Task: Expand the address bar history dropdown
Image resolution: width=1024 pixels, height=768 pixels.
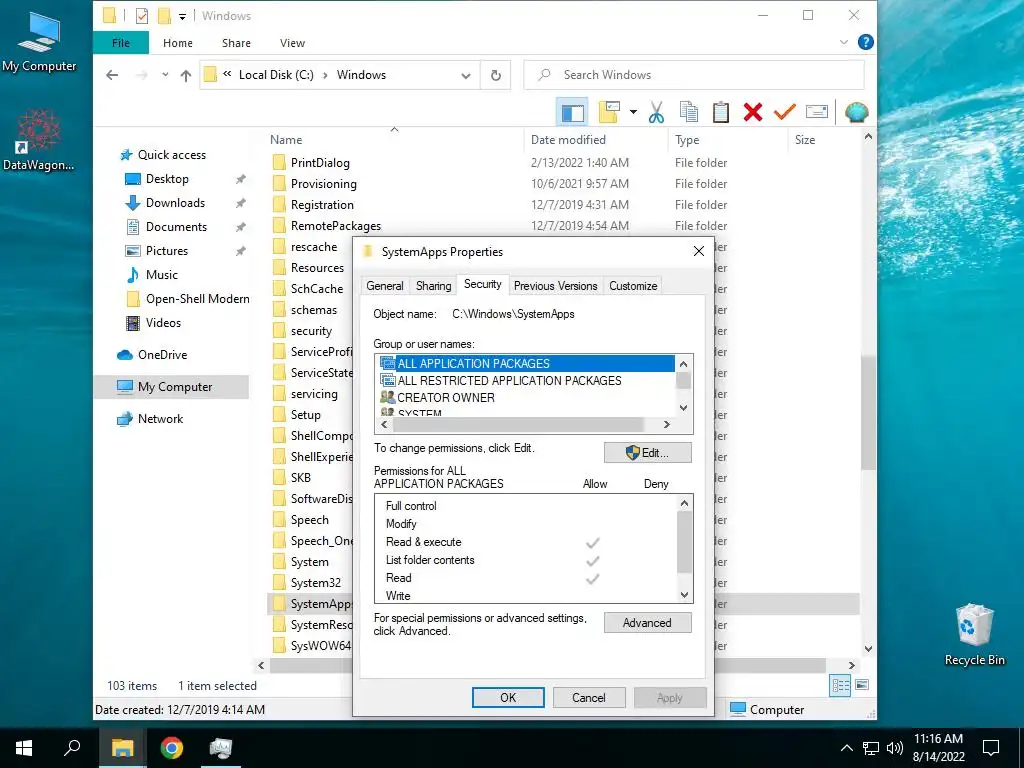Action: click(466, 76)
